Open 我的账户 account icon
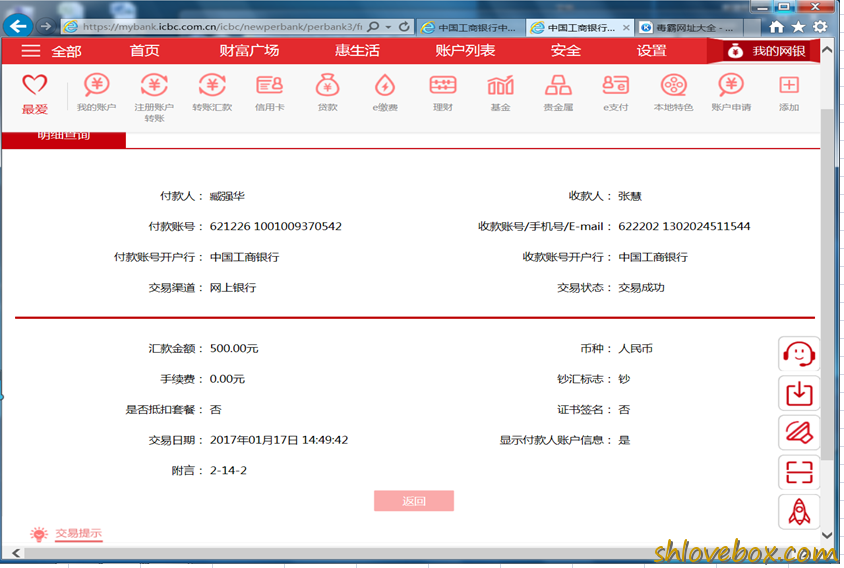This screenshot has width=844, height=568. [96, 85]
